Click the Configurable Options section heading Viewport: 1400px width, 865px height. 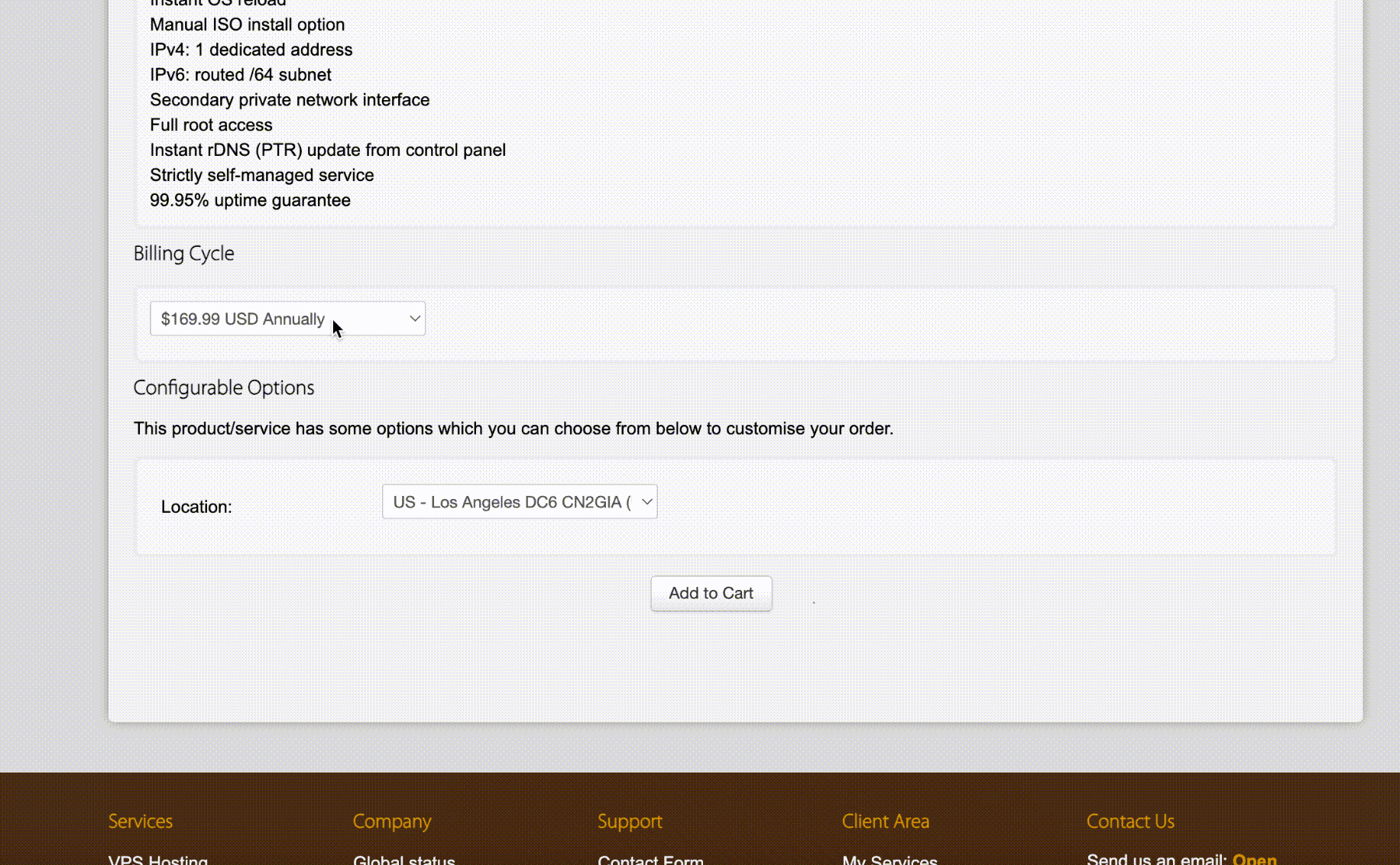[224, 388]
